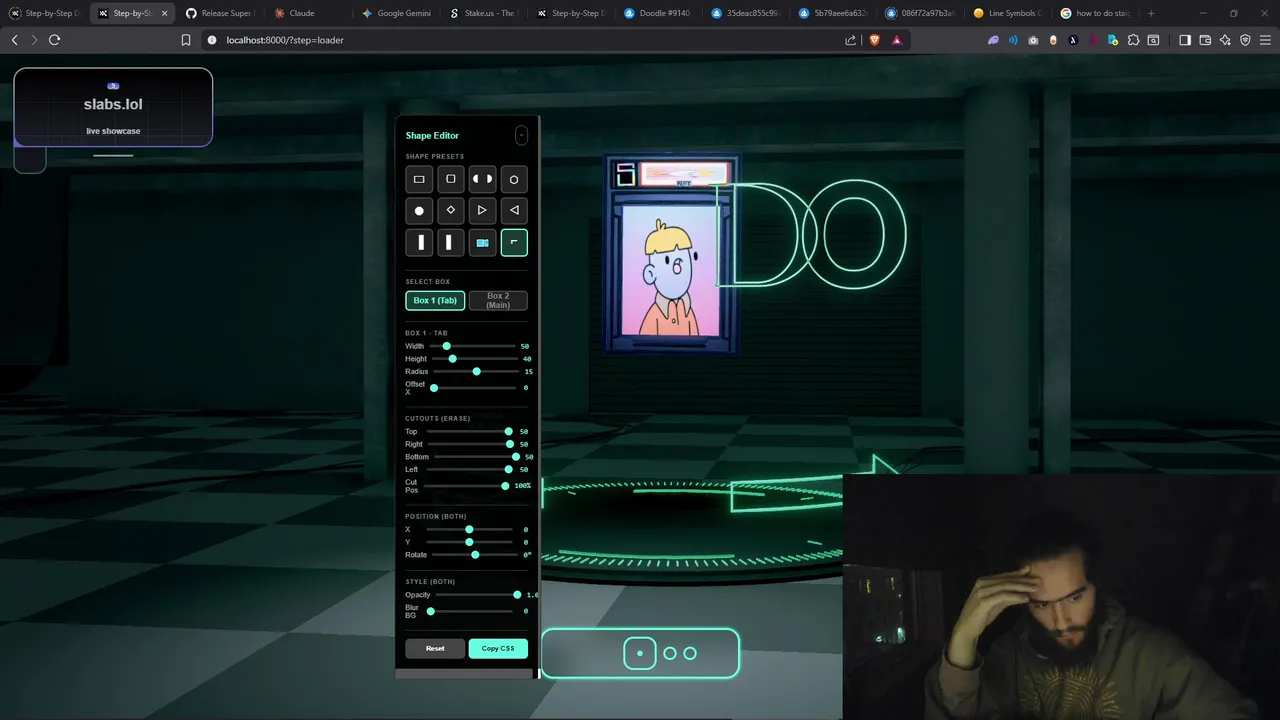Viewport: 1280px width, 720px height.
Task: Bookmark this page
Action: click(x=186, y=40)
